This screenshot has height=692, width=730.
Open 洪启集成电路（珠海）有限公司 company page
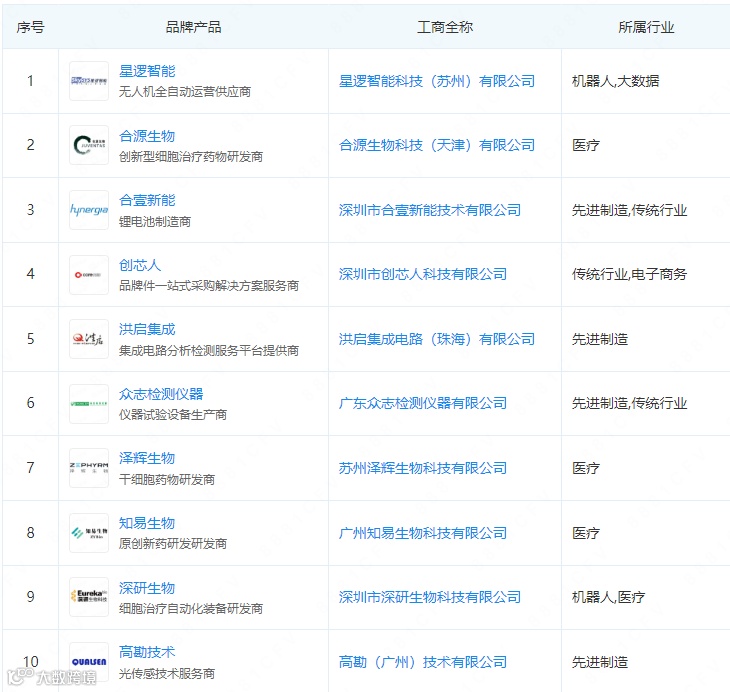(437, 339)
